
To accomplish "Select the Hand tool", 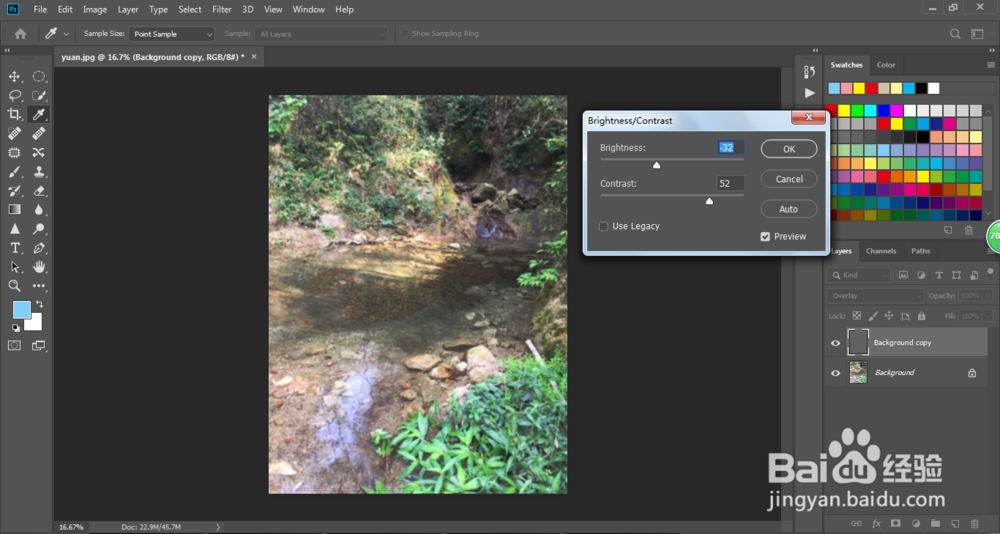I will (x=39, y=267).
